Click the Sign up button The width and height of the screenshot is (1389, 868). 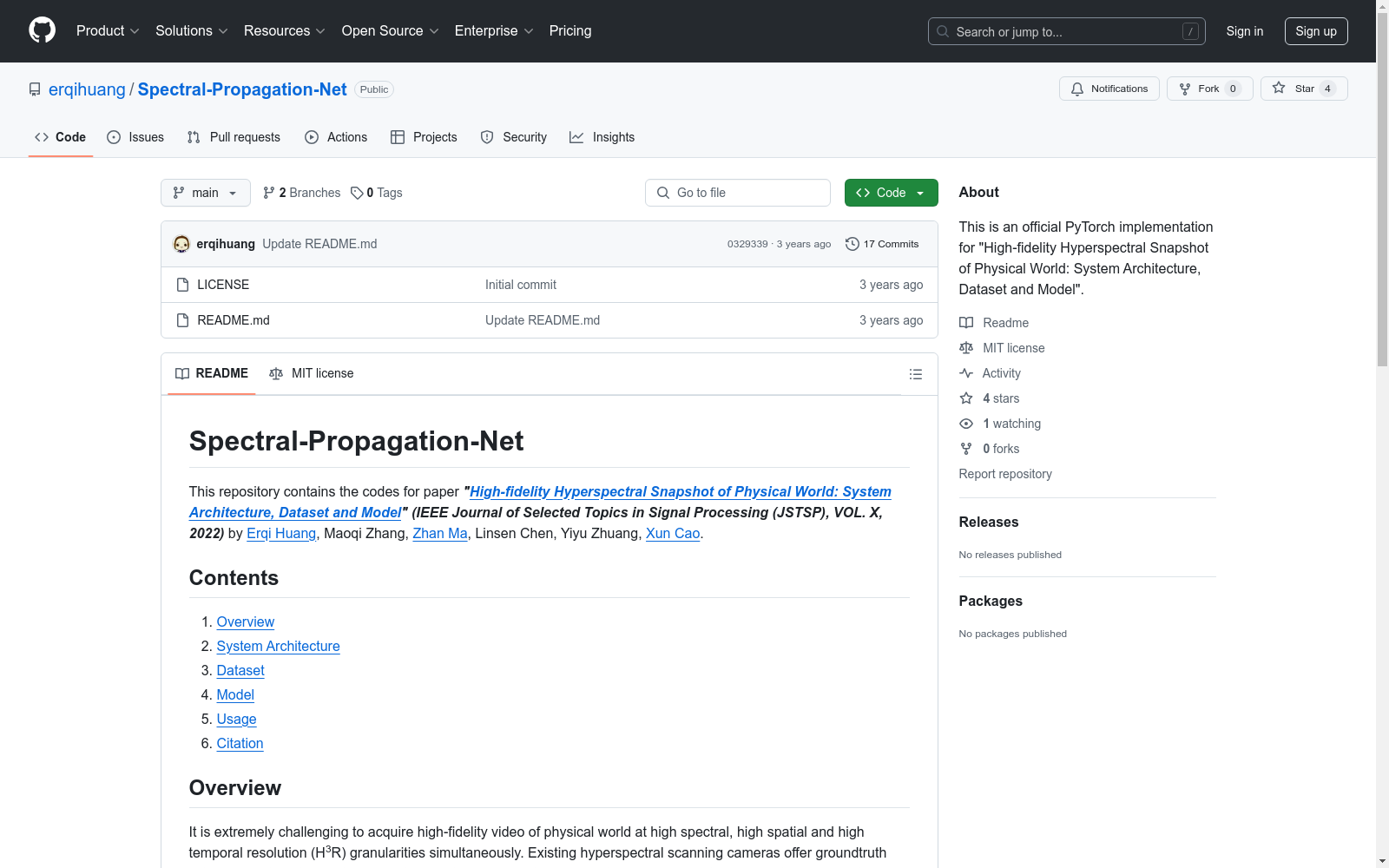(1316, 31)
